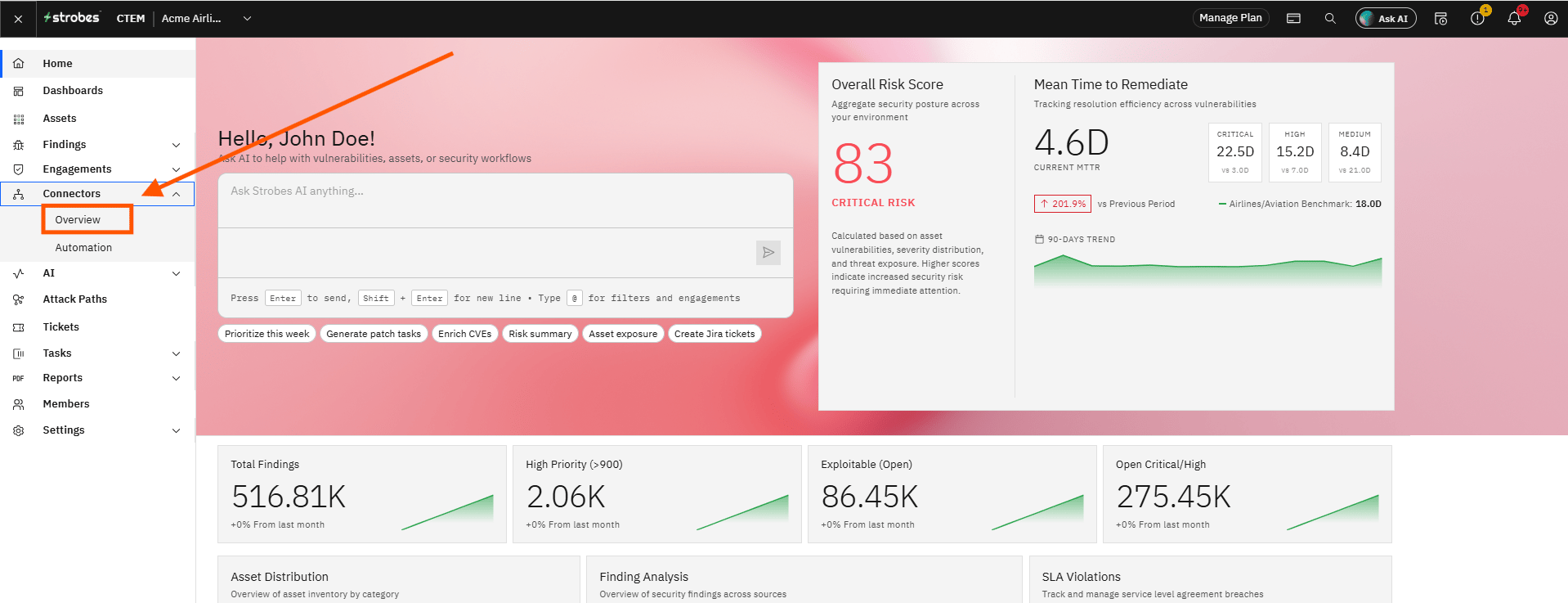Click the Connectors network icon
The image size is (1568, 603).
coord(18,194)
